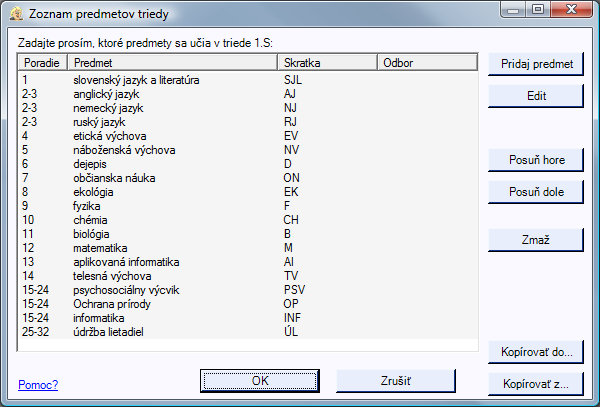The width and height of the screenshot is (600, 407).
Task: Click the application icon in title bar
Action: (x=16, y=14)
